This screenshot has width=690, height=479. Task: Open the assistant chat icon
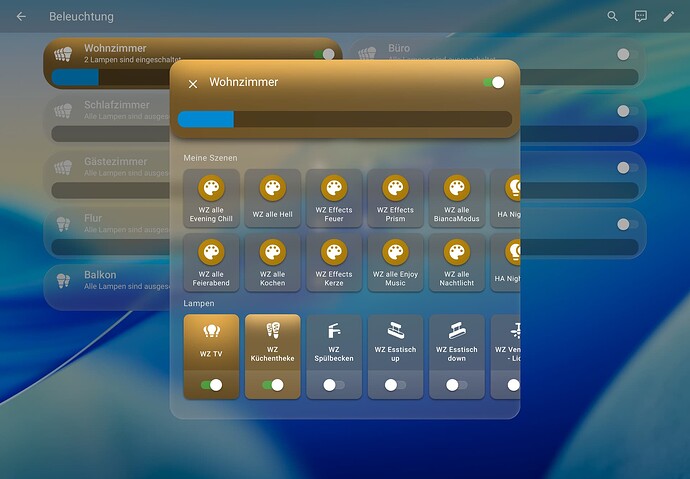click(x=641, y=16)
